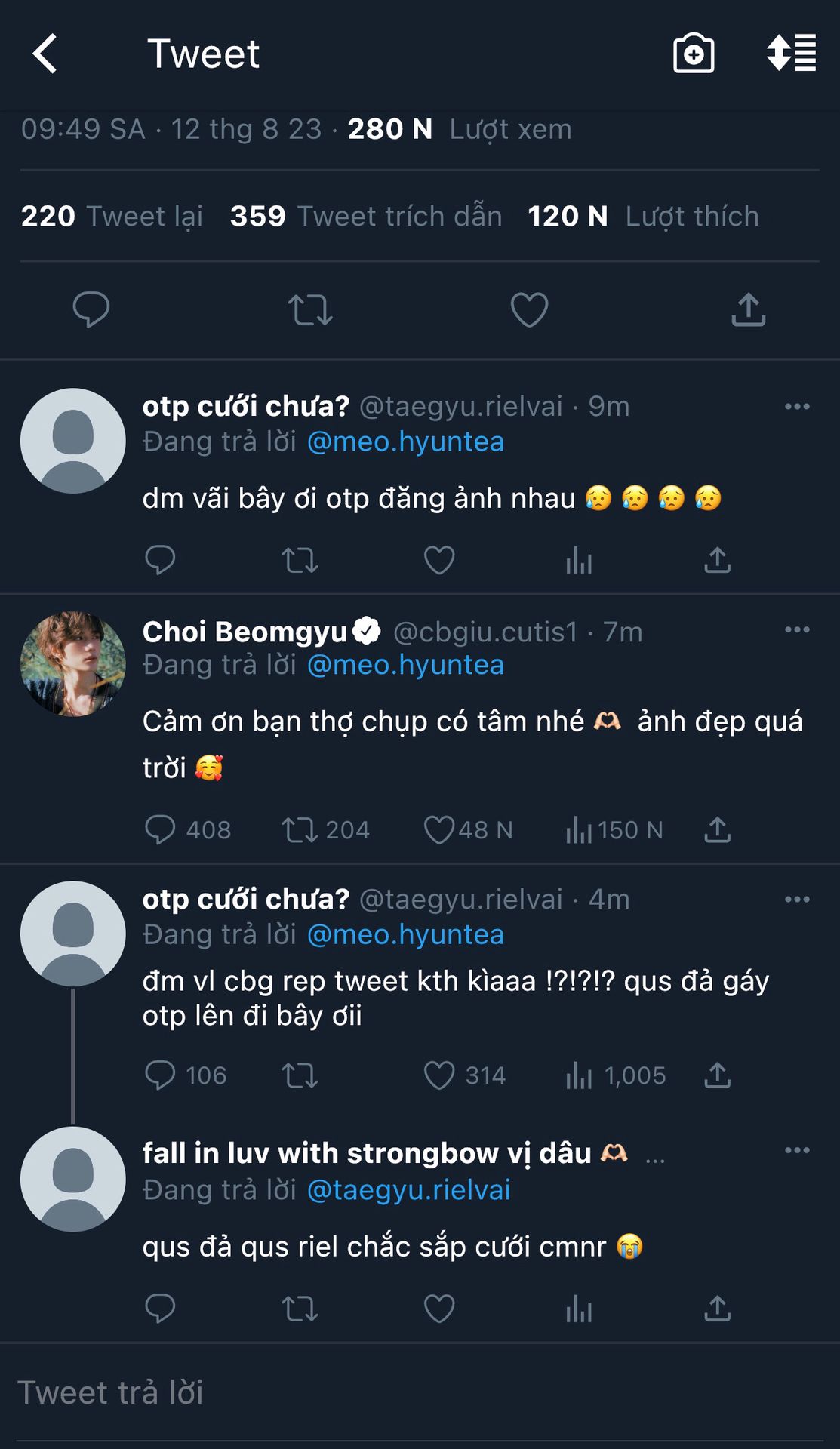
Task: Open more options on 'dm vãi bây ơi' reply
Action: tap(797, 406)
